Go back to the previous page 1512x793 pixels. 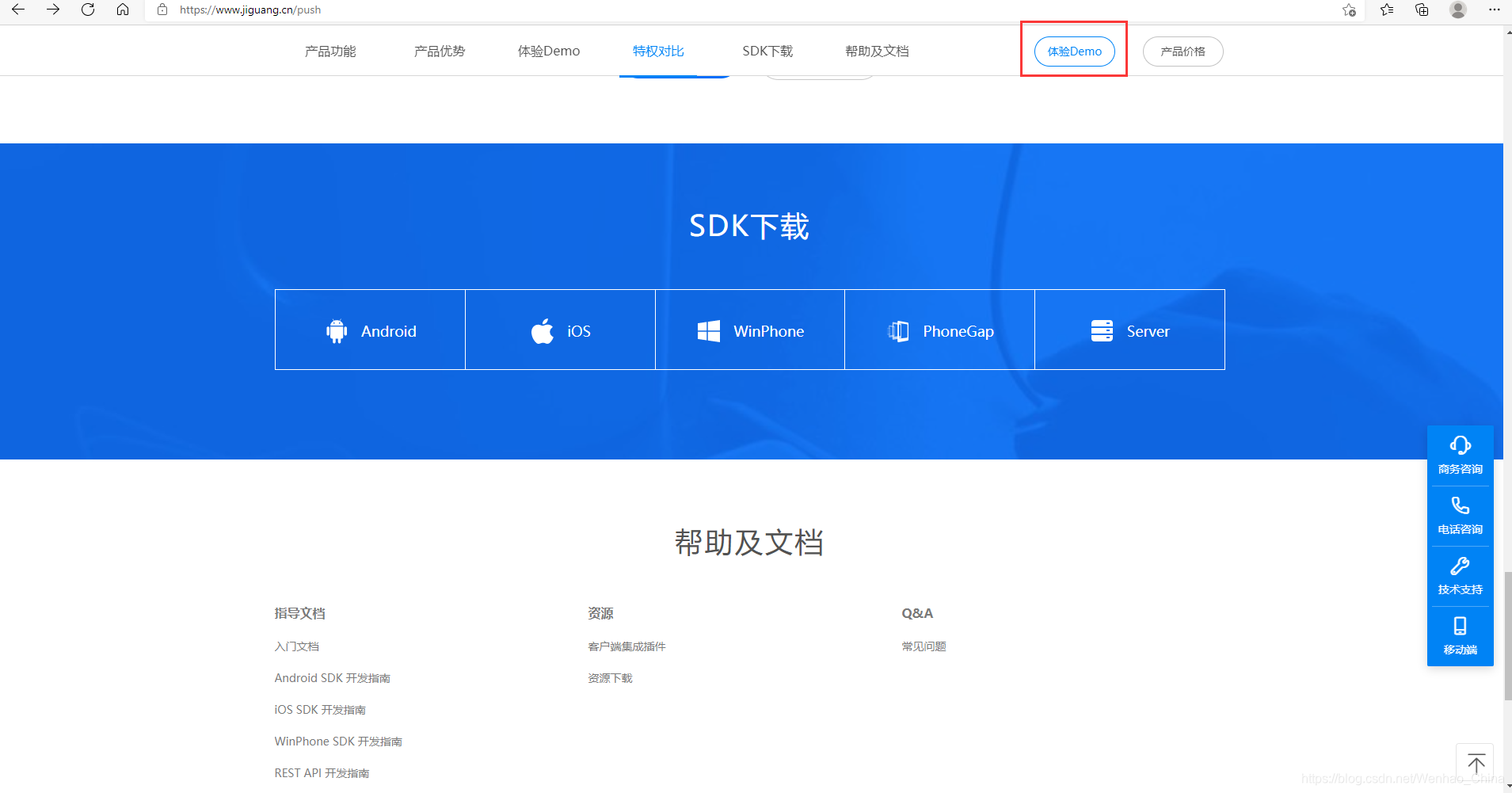(x=18, y=10)
